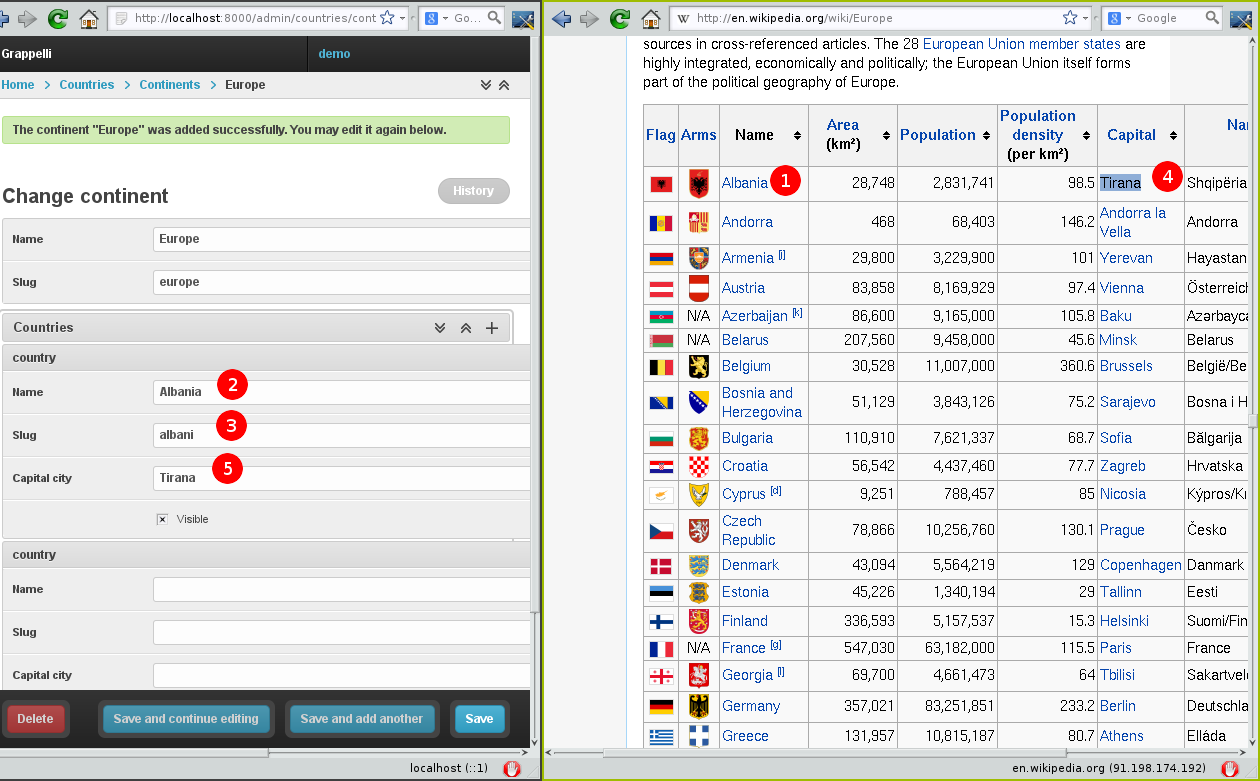Screen dimensions: 1260x781
Task: Click Bulgaria coat of arms image
Action: 698,438
